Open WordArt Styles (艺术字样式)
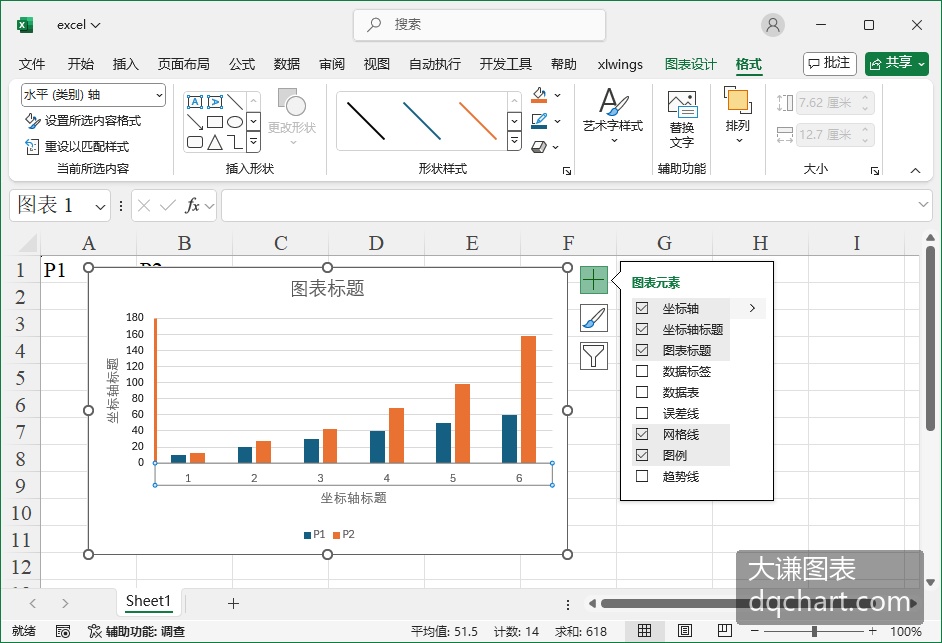 (x=613, y=116)
